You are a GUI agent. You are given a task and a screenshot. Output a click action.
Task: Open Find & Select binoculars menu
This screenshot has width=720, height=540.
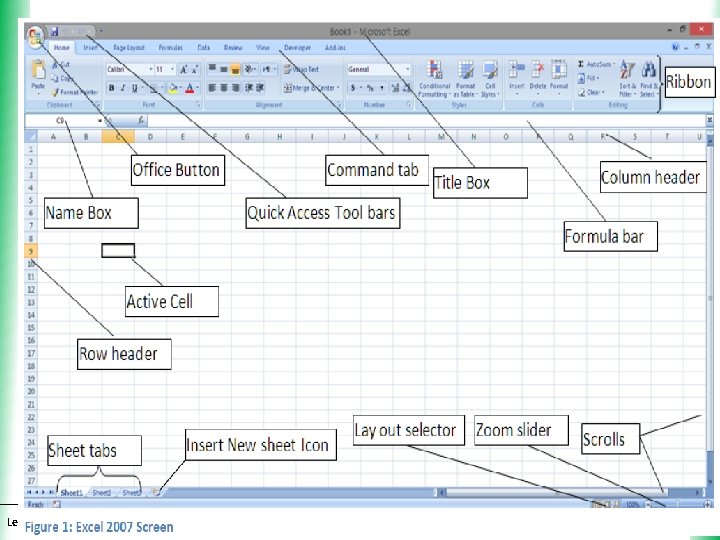pos(648,79)
